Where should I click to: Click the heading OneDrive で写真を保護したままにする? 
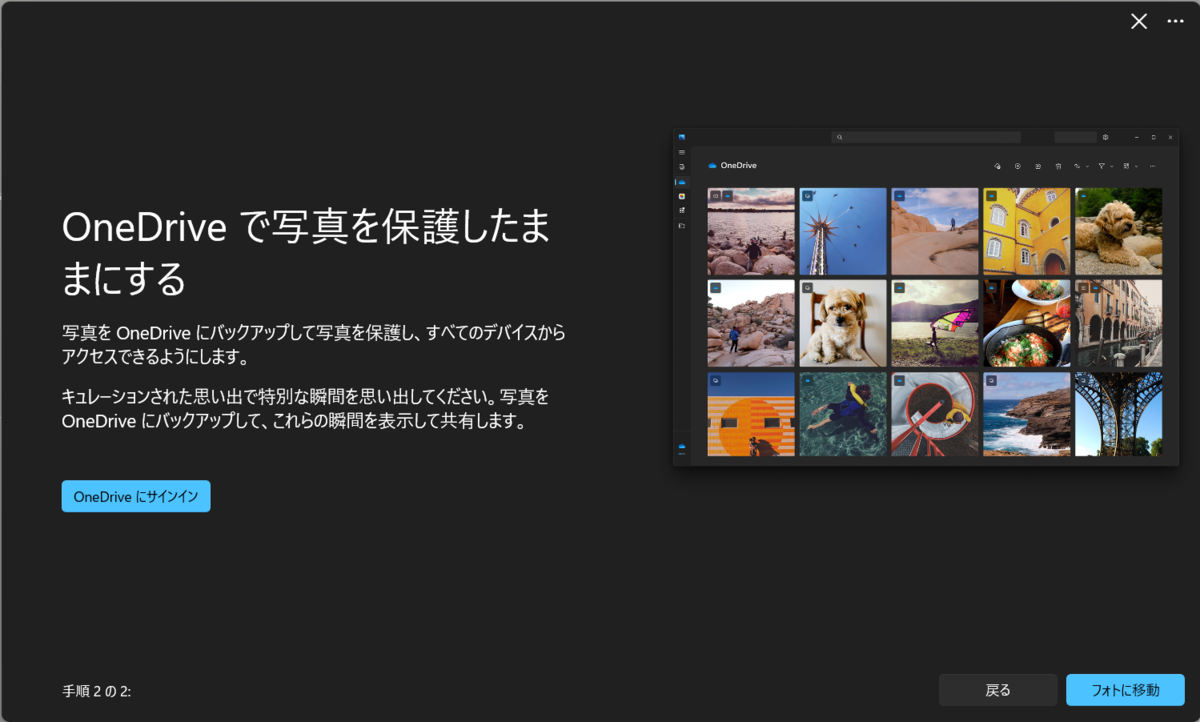click(x=305, y=253)
